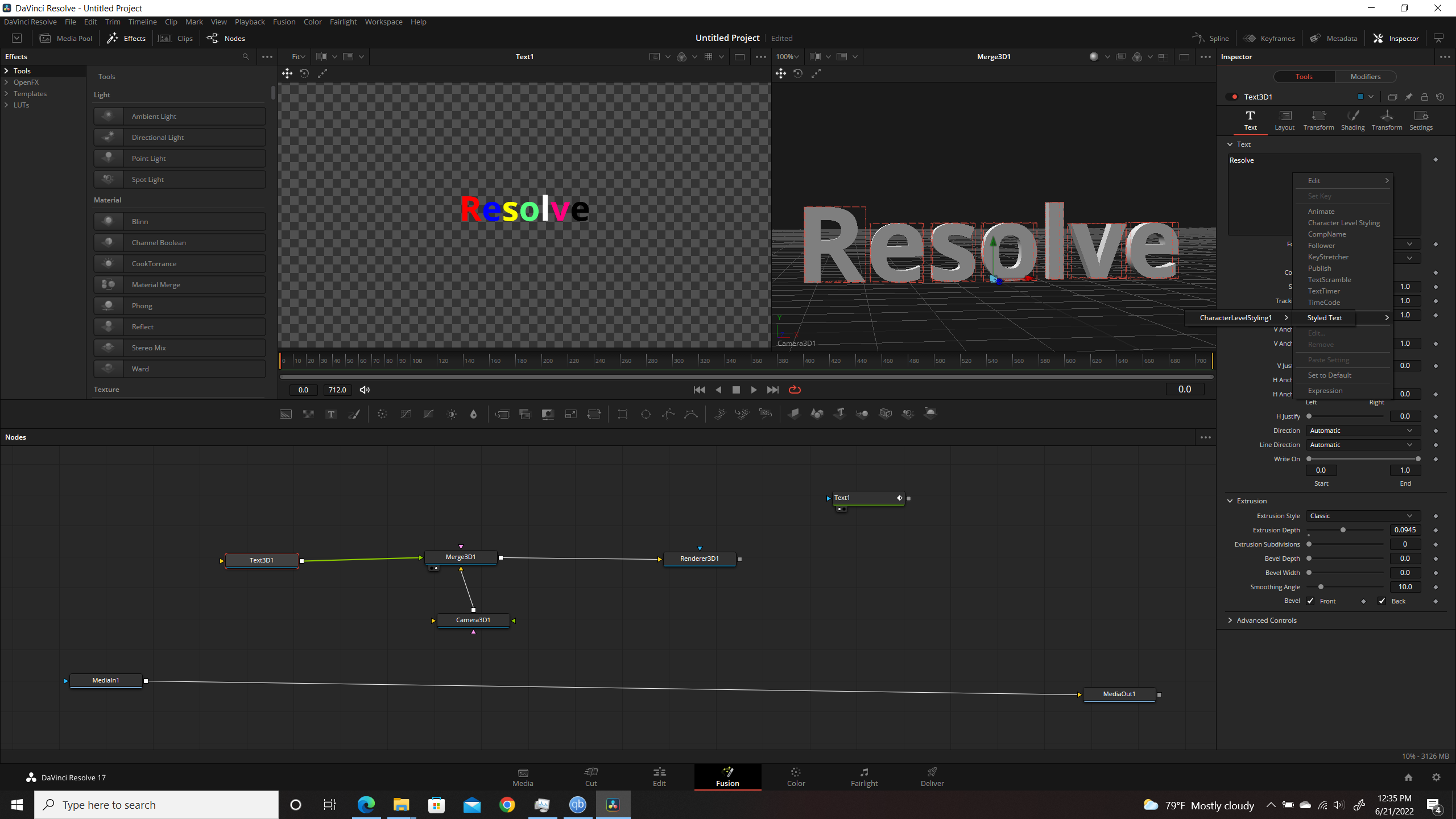
Task: Add a Renderer 3D node from toolbar
Action: click(930, 414)
